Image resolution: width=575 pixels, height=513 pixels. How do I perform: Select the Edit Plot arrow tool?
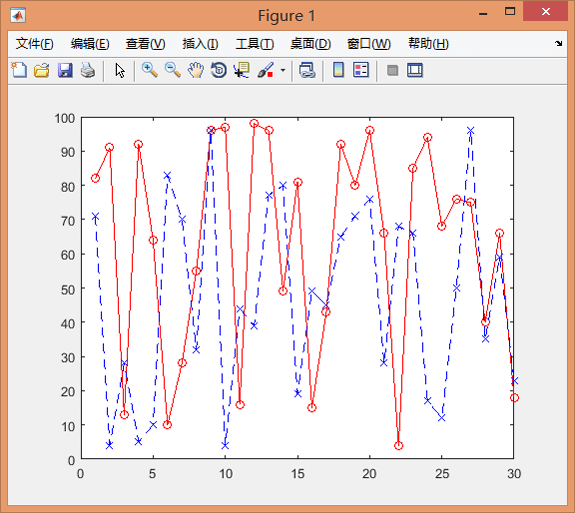(120, 70)
